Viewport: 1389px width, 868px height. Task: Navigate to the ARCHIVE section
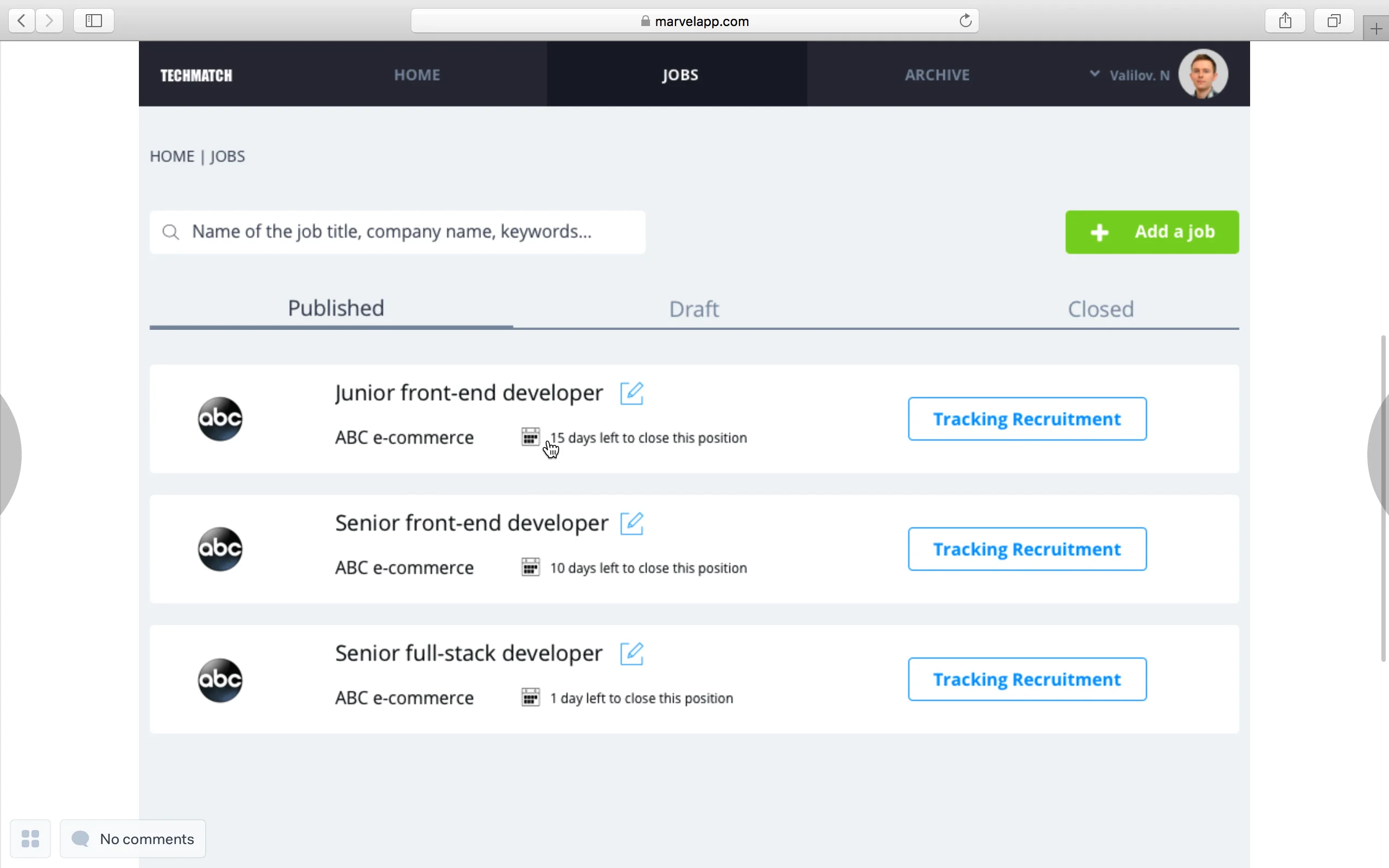click(936, 74)
